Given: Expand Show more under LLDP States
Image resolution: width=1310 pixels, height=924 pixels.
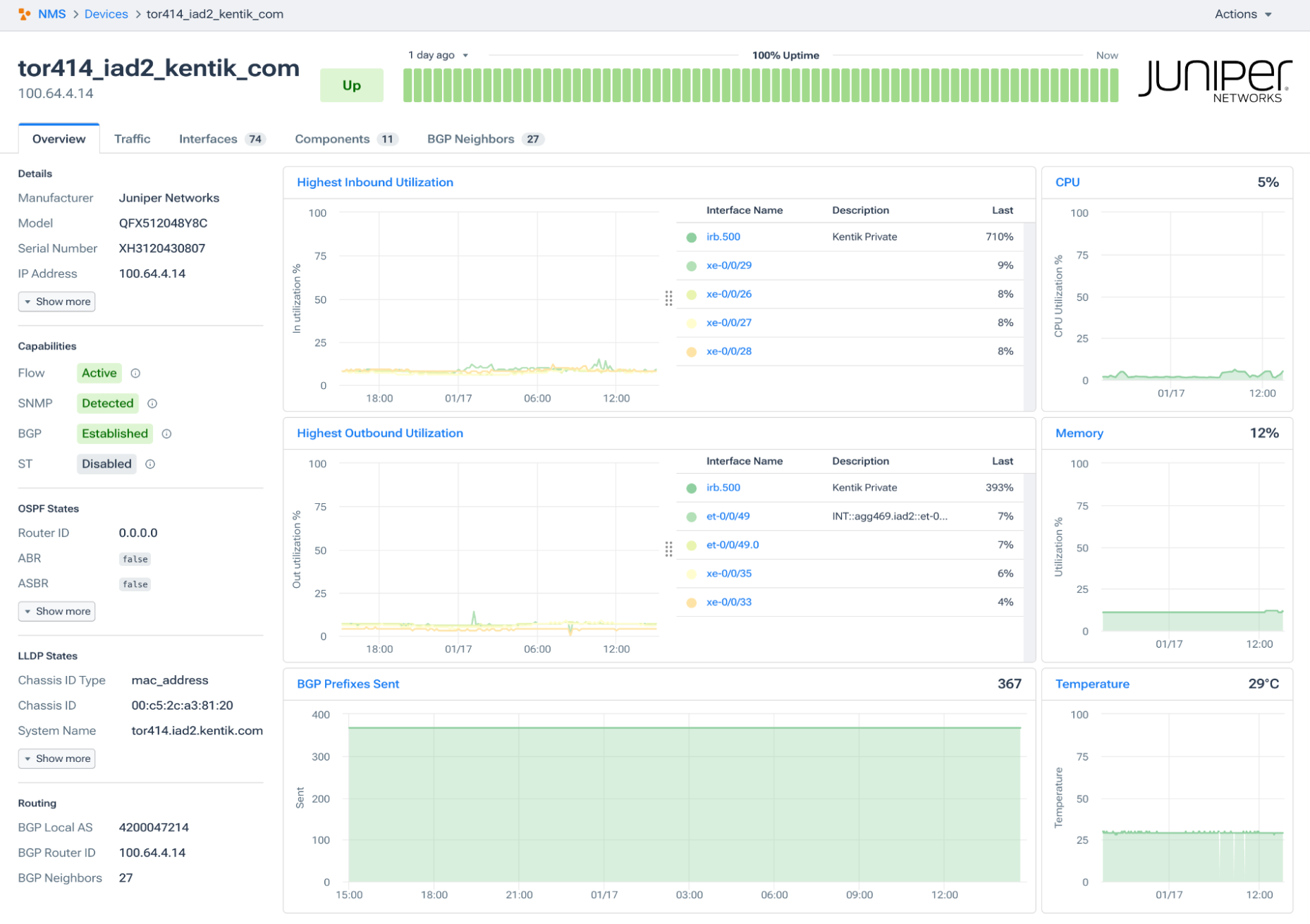Looking at the screenshot, I should point(56,759).
